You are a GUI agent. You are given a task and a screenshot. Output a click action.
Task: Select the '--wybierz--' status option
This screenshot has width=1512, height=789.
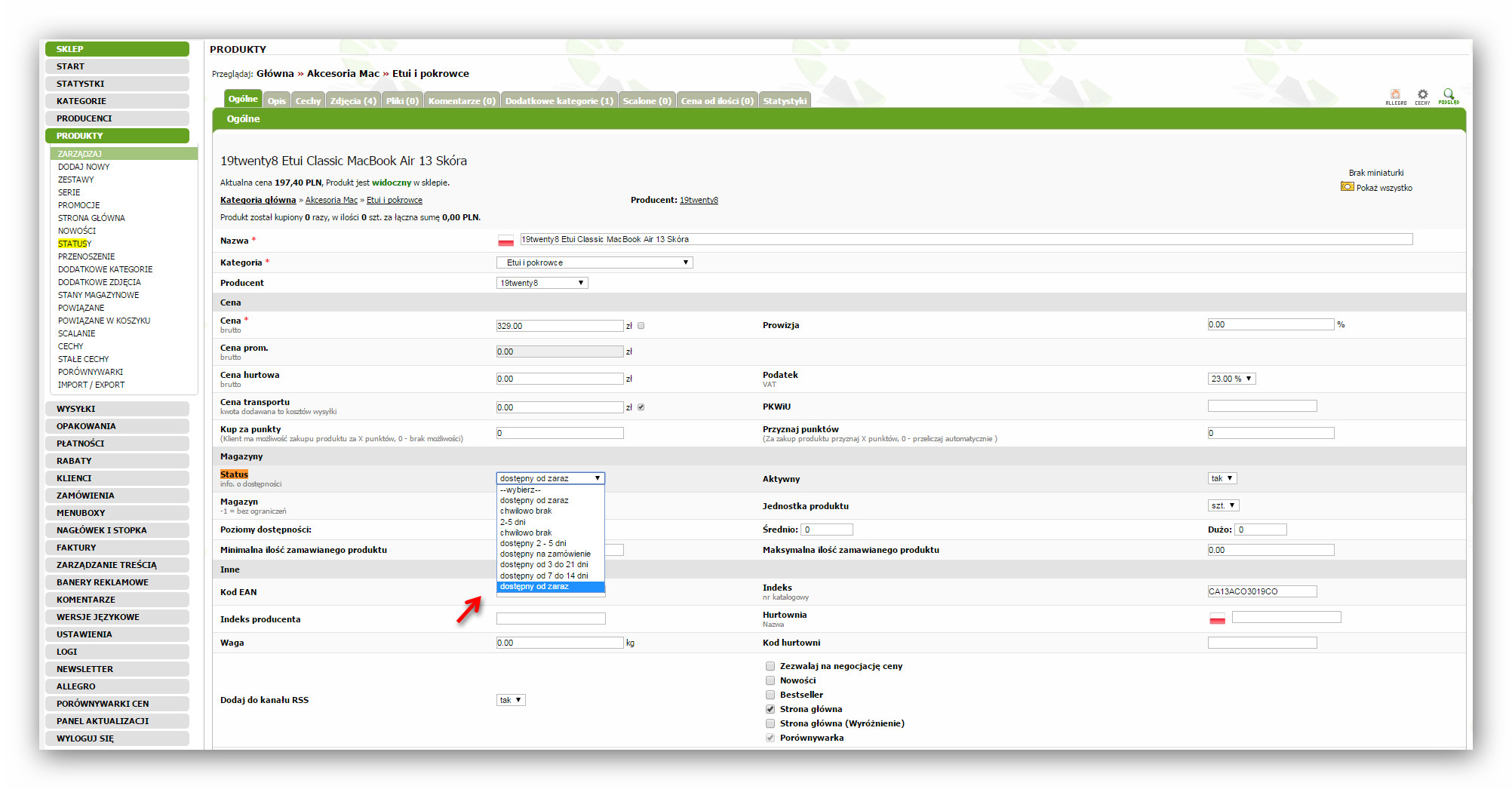point(550,490)
